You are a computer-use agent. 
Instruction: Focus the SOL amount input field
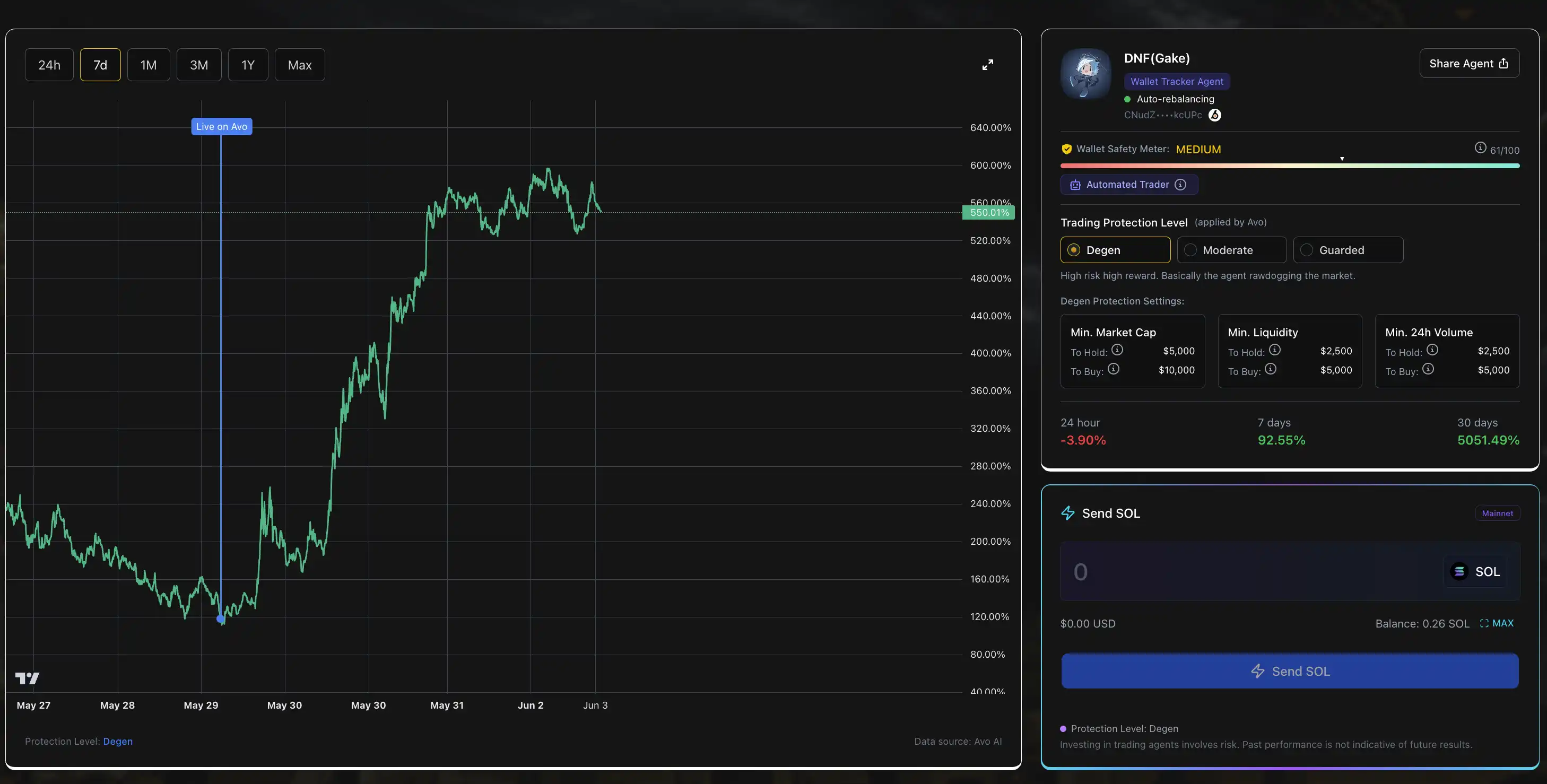pyautogui.click(x=1249, y=571)
